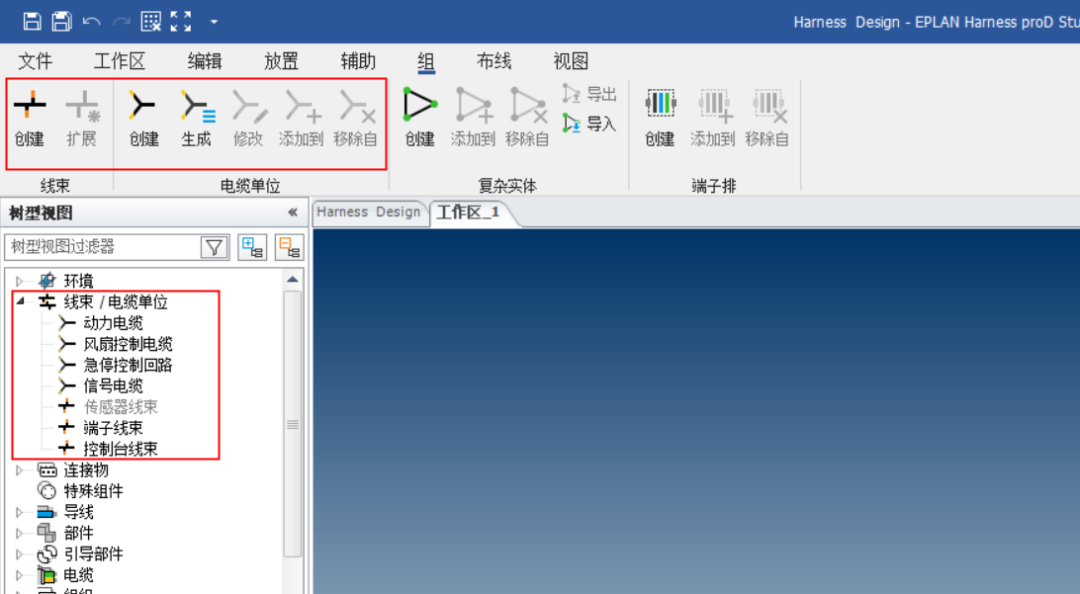Click the 导出 export button
The height and width of the screenshot is (594, 1080).
[x=589, y=94]
